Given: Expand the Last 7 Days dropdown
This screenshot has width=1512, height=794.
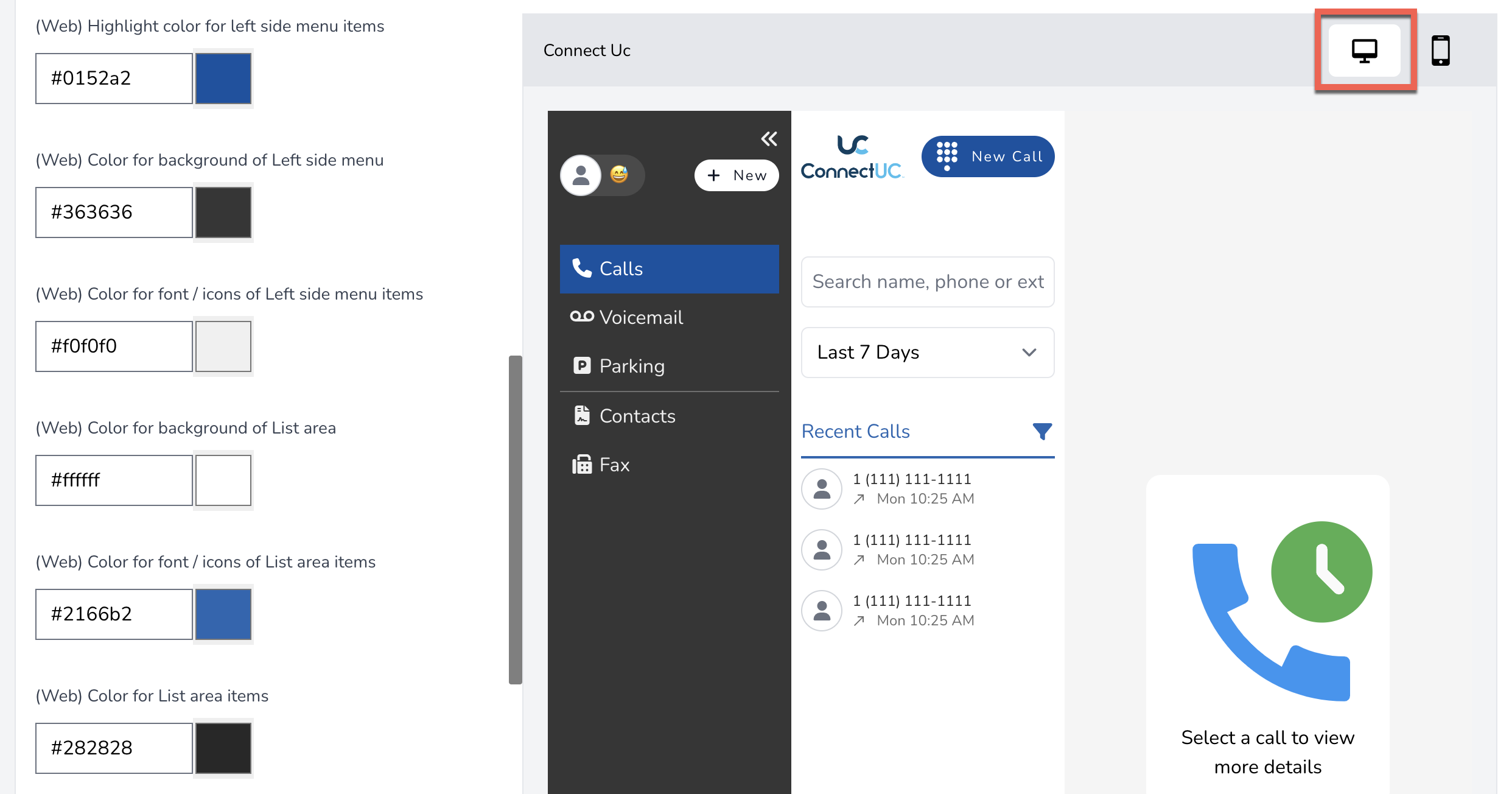Looking at the screenshot, I should [928, 353].
